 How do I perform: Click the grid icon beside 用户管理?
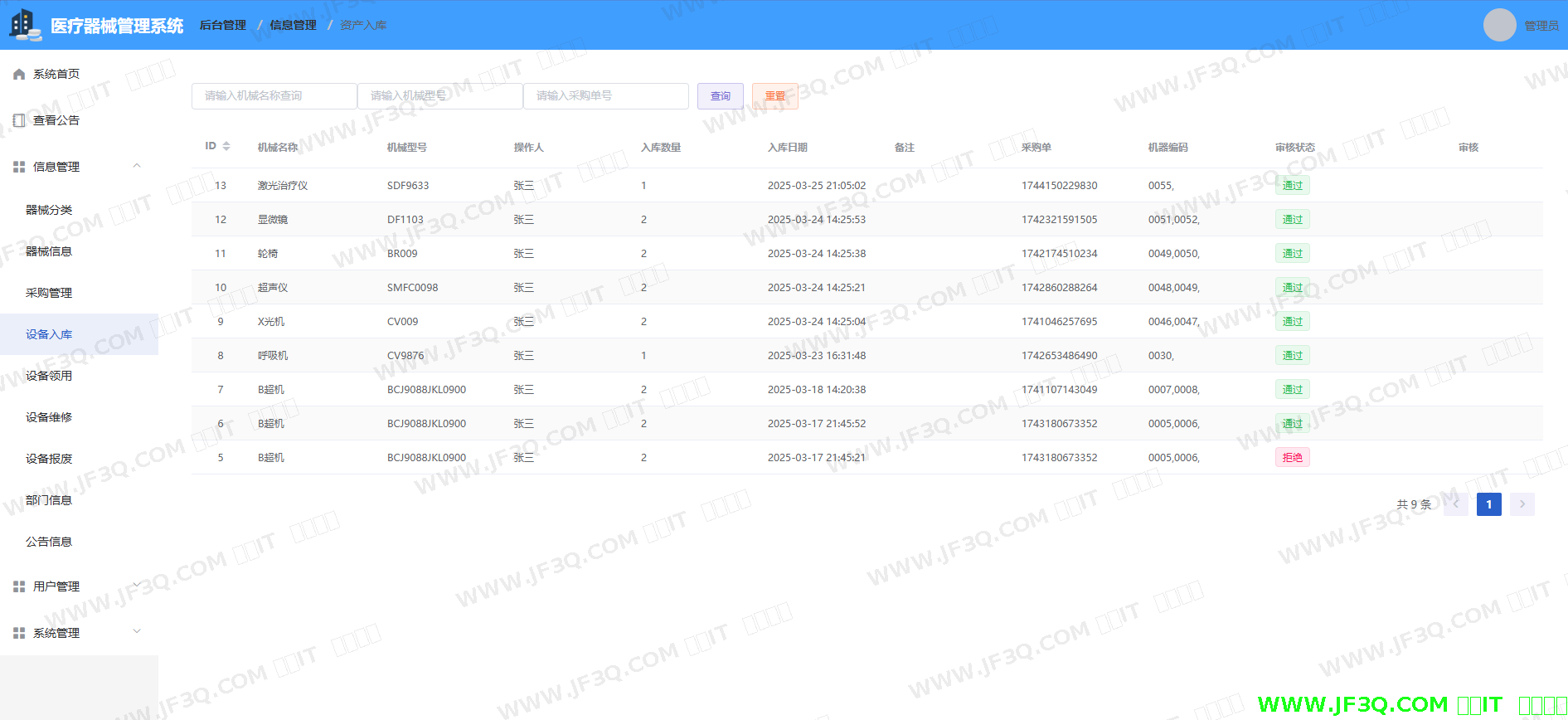[x=19, y=587]
